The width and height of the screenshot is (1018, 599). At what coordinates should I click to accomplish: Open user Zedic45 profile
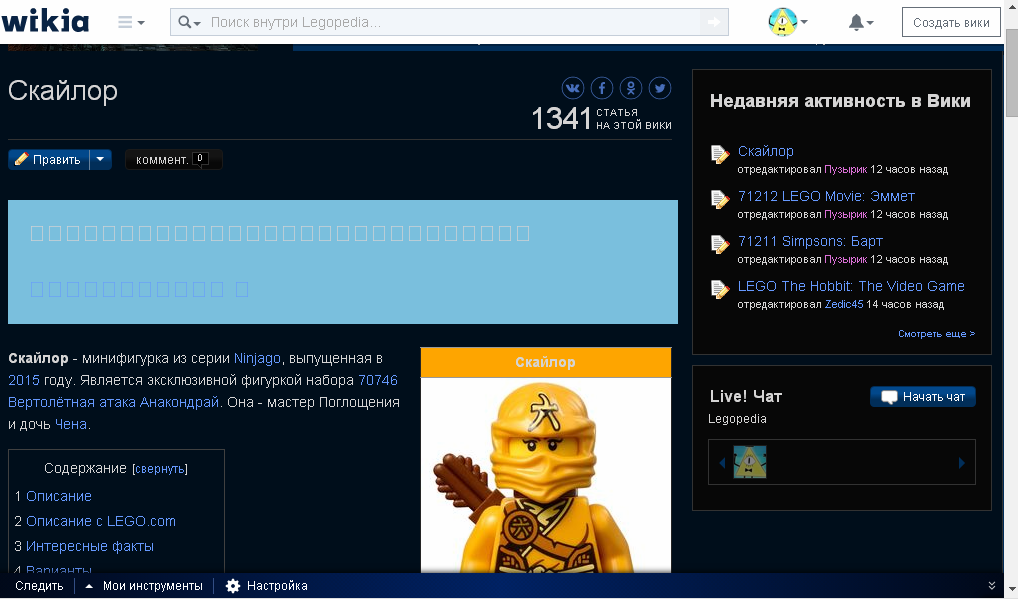(x=844, y=304)
